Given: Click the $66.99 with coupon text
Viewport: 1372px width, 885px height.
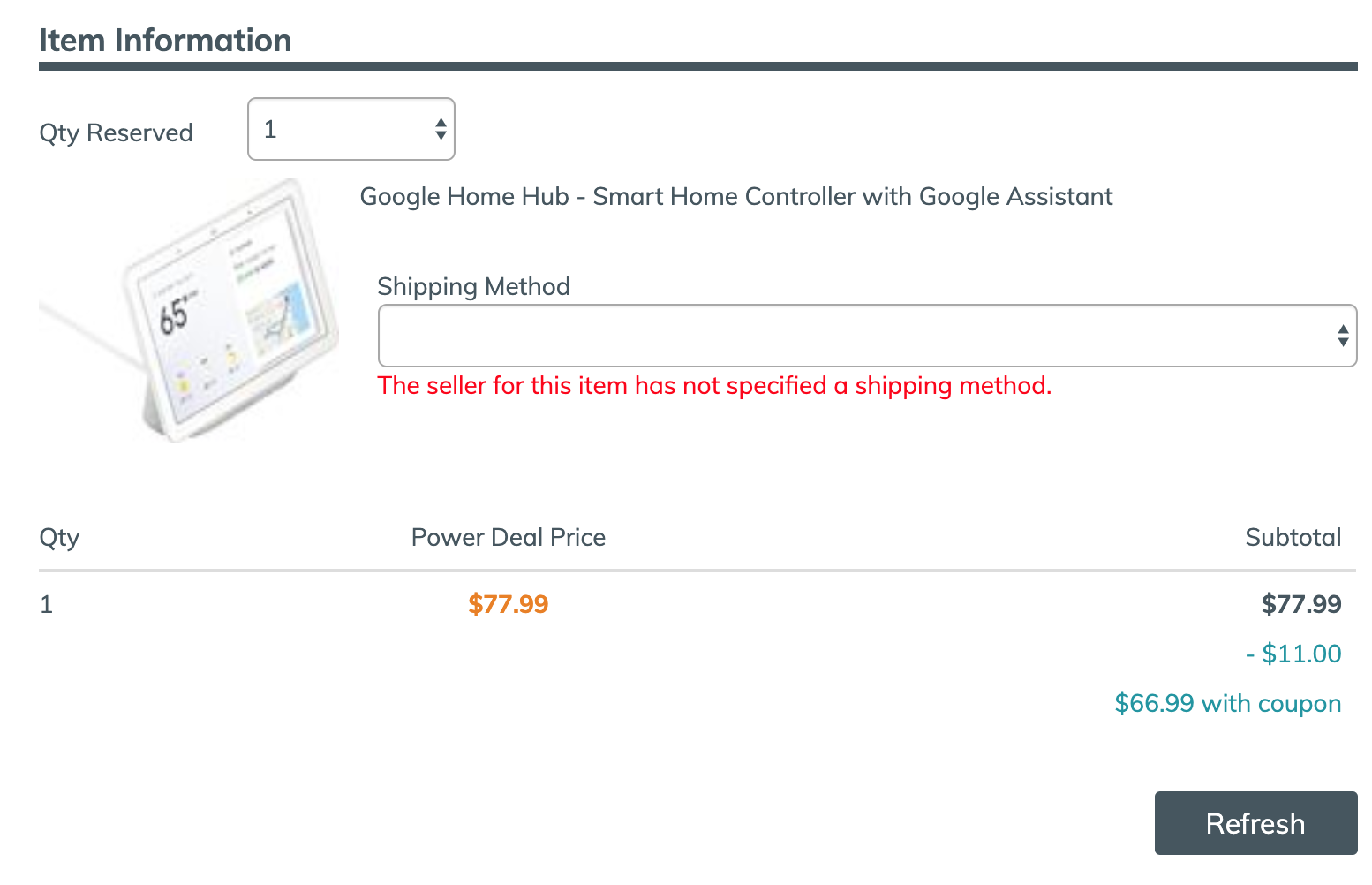Looking at the screenshot, I should click(1227, 703).
